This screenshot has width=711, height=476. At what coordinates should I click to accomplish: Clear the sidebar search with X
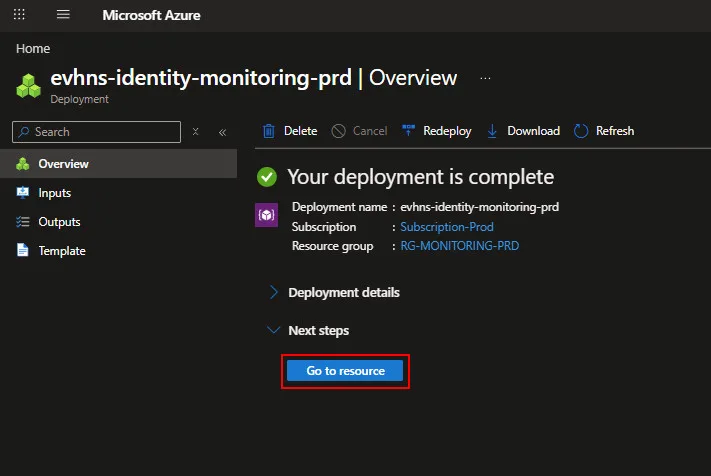pos(195,132)
